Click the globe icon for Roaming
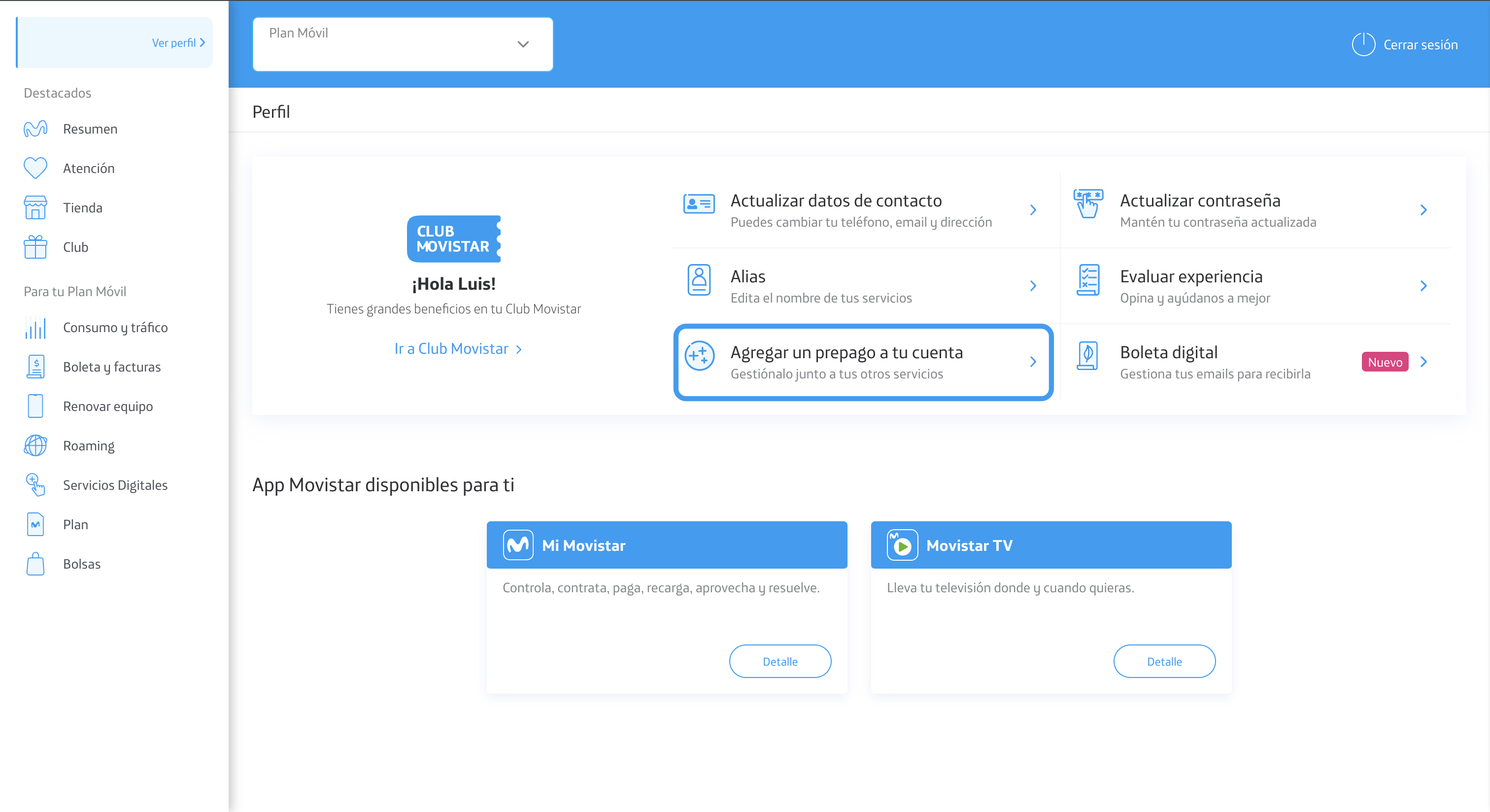The width and height of the screenshot is (1490, 812). [x=35, y=445]
